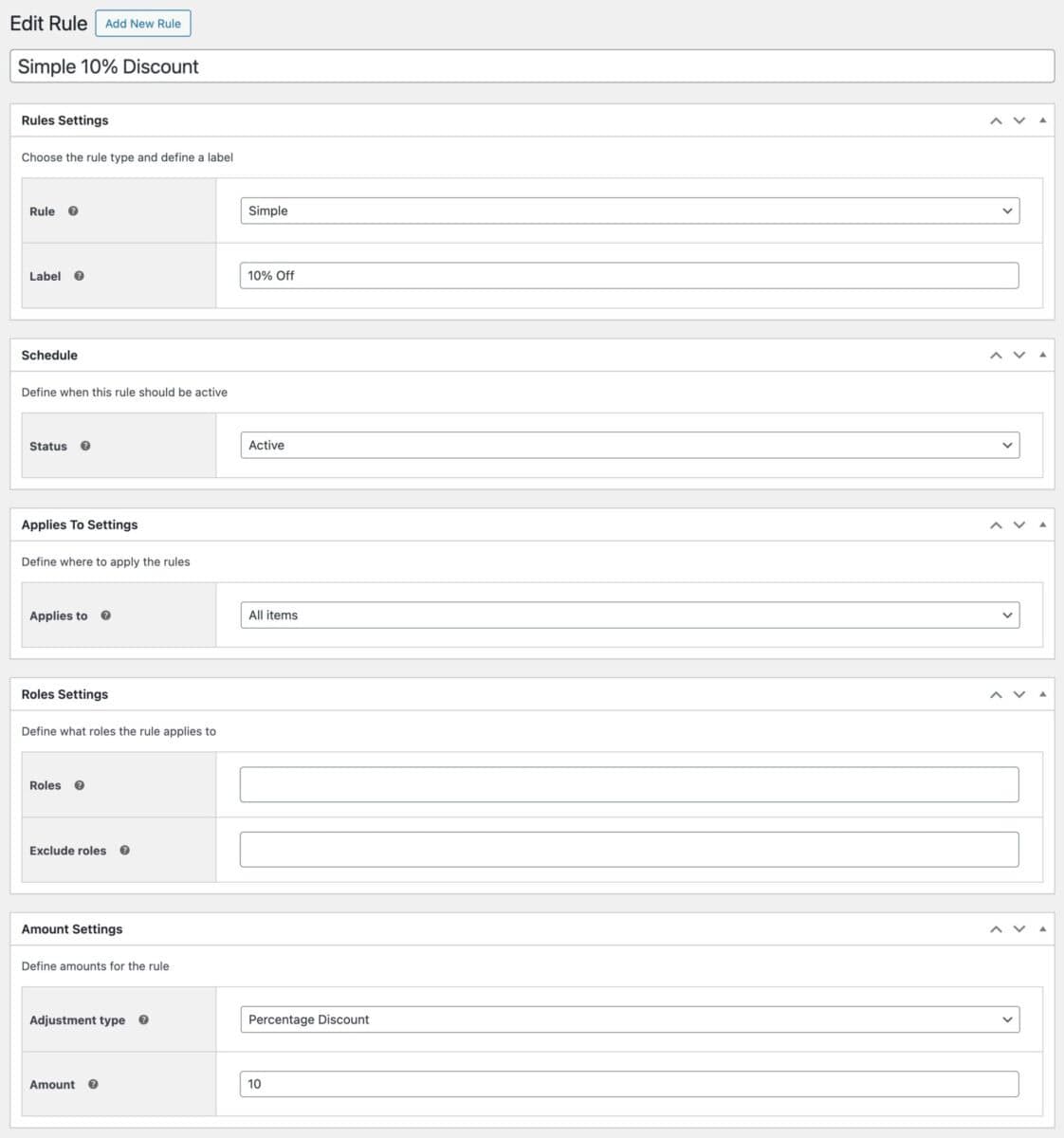Click the Label field containing 10% Off
Screen dimensions: 1064x1138
tap(630, 276)
